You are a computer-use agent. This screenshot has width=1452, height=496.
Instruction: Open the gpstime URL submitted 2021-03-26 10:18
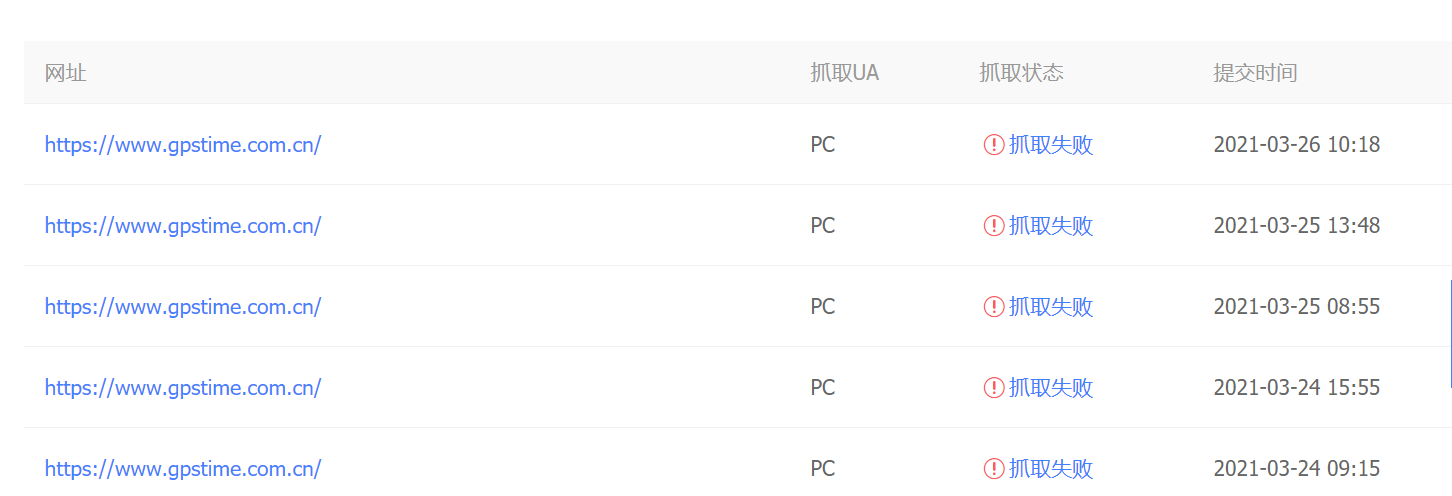click(x=183, y=145)
